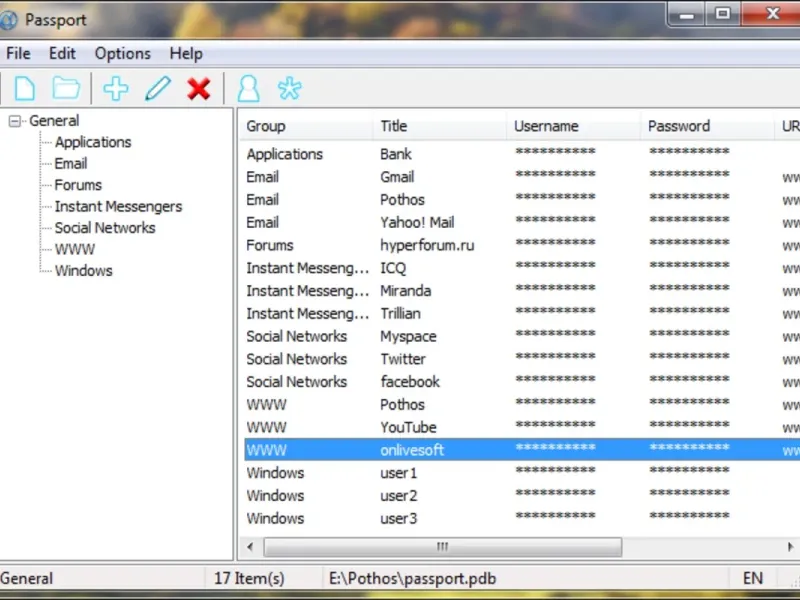Select Social Networks group in the tree

point(105,228)
